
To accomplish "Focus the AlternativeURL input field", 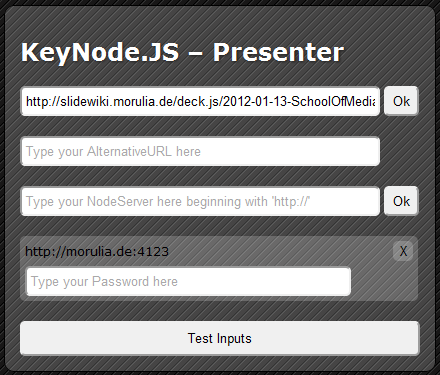I will tap(200, 151).
